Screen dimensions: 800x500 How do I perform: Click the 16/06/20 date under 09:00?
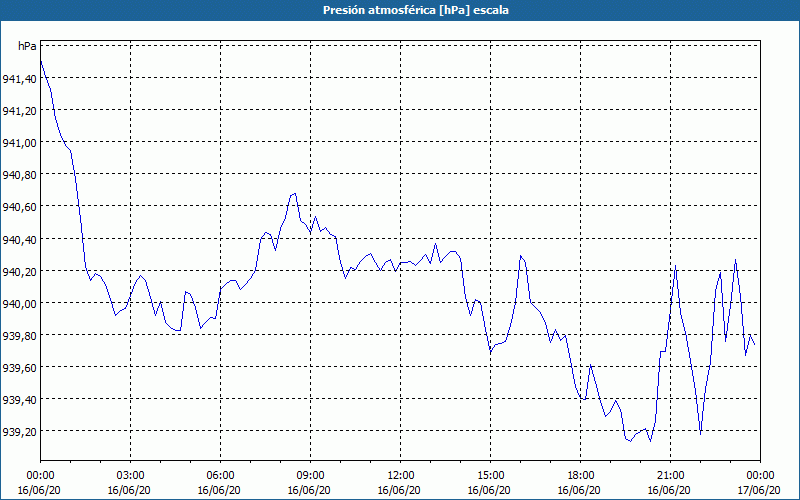(309, 490)
